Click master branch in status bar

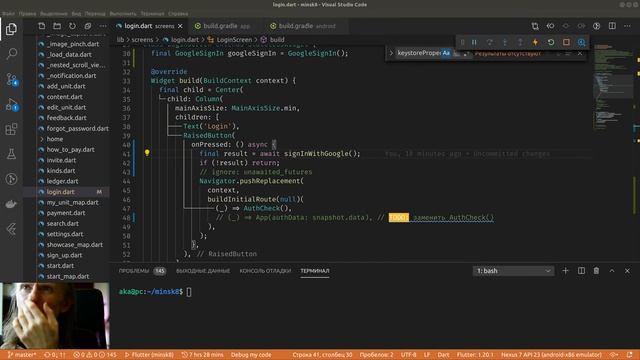22,355
